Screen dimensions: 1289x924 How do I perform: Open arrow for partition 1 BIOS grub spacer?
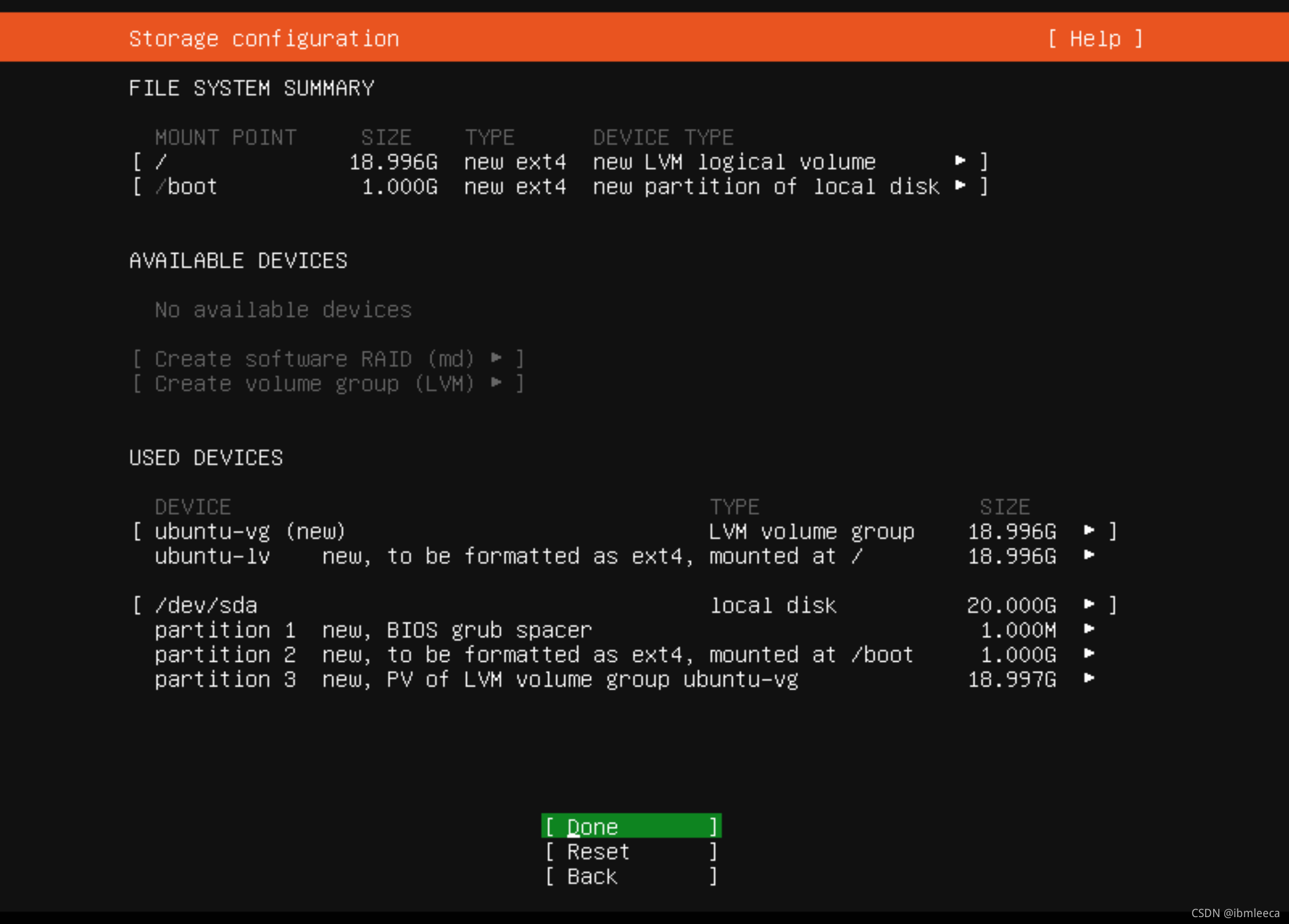(x=1089, y=630)
